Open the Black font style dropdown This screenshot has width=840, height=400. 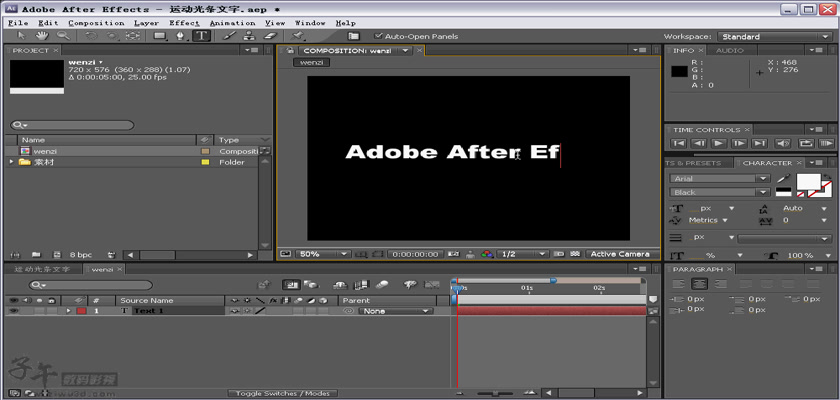(720, 192)
